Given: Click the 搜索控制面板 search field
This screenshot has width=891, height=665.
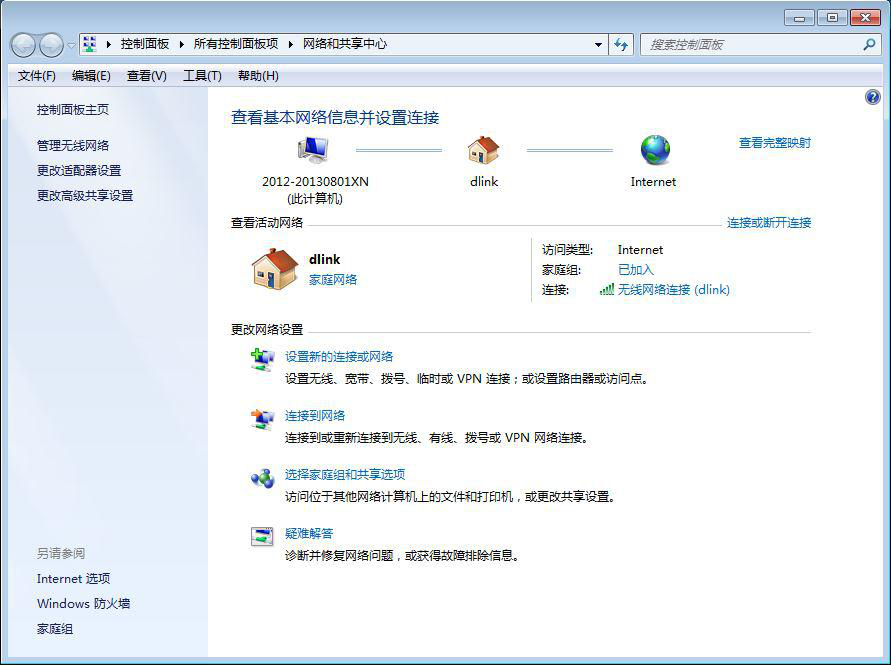Looking at the screenshot, I should coord(750,45).
